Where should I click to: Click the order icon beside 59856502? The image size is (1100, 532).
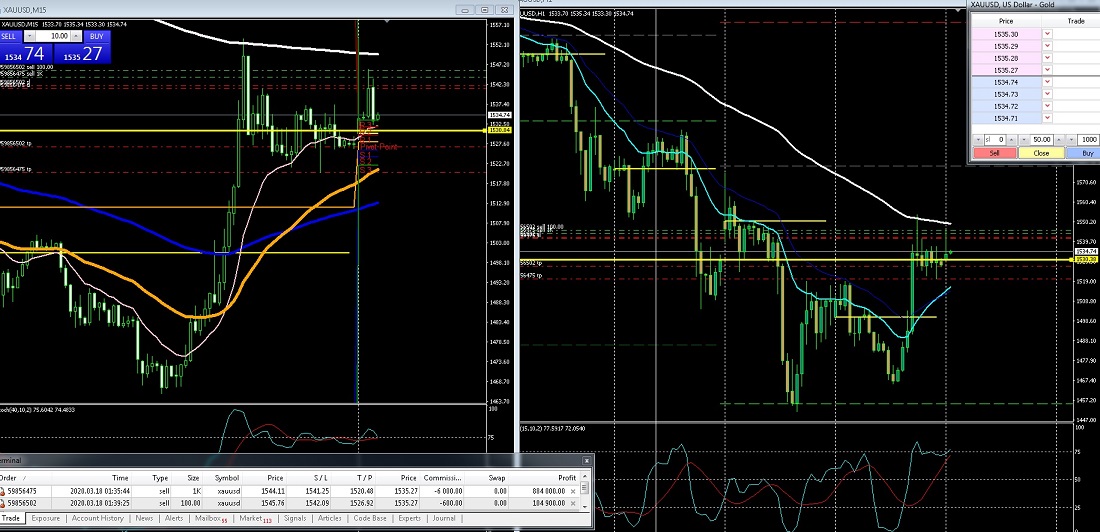point(3,503)
